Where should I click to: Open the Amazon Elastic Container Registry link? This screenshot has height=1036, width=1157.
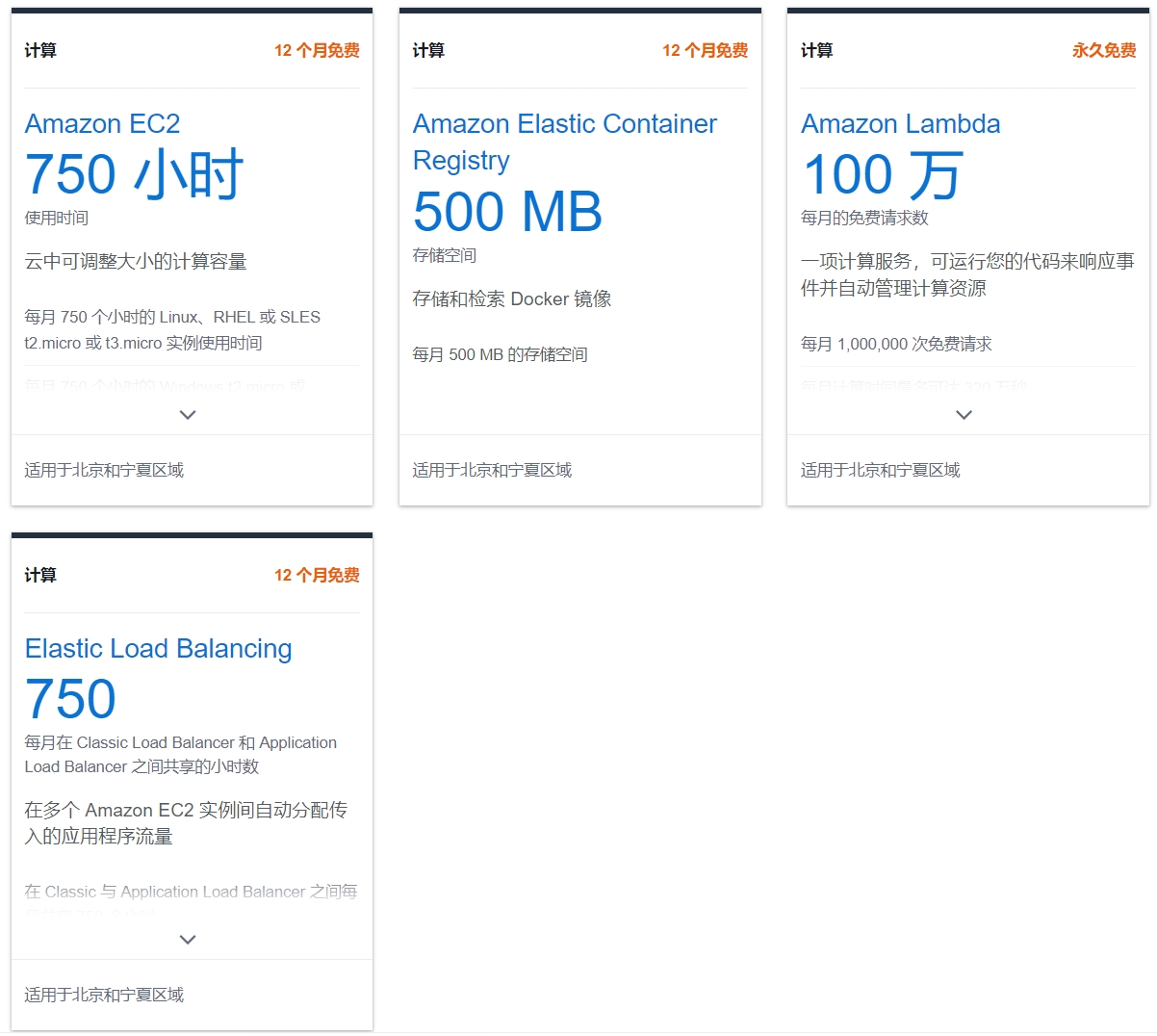pos(565,142)
